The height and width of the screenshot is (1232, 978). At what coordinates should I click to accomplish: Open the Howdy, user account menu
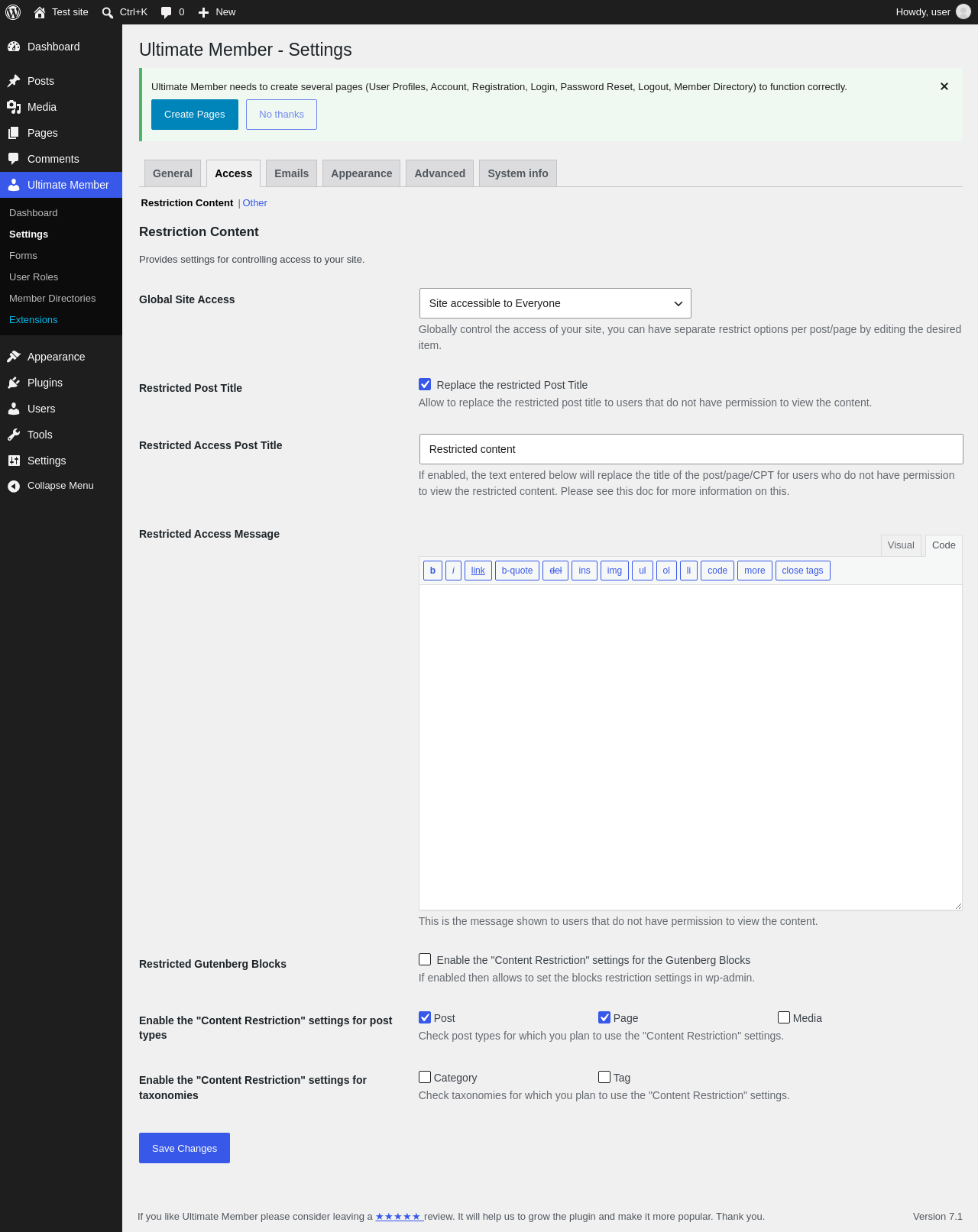933,12
